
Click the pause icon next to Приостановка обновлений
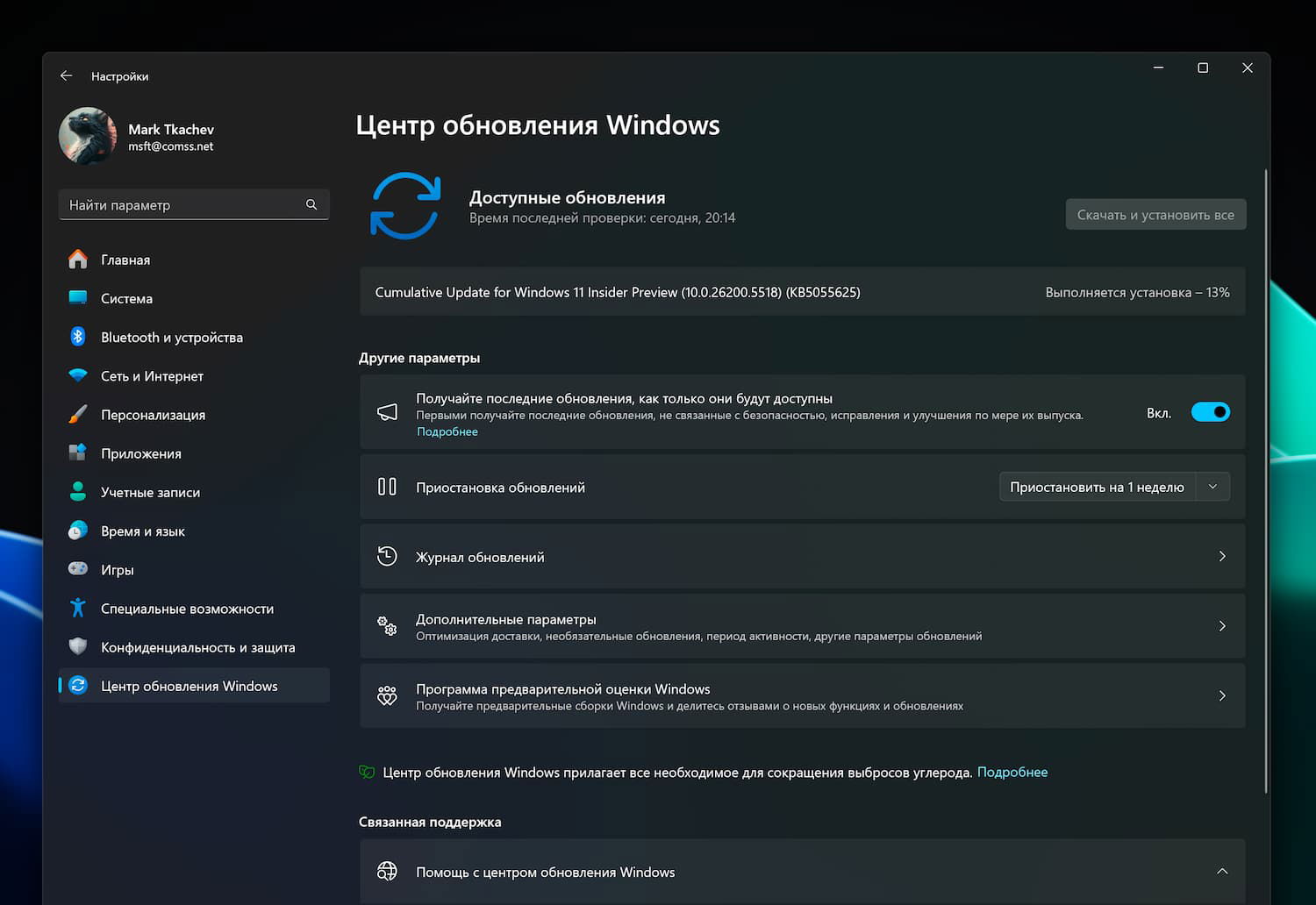point(387,487)
